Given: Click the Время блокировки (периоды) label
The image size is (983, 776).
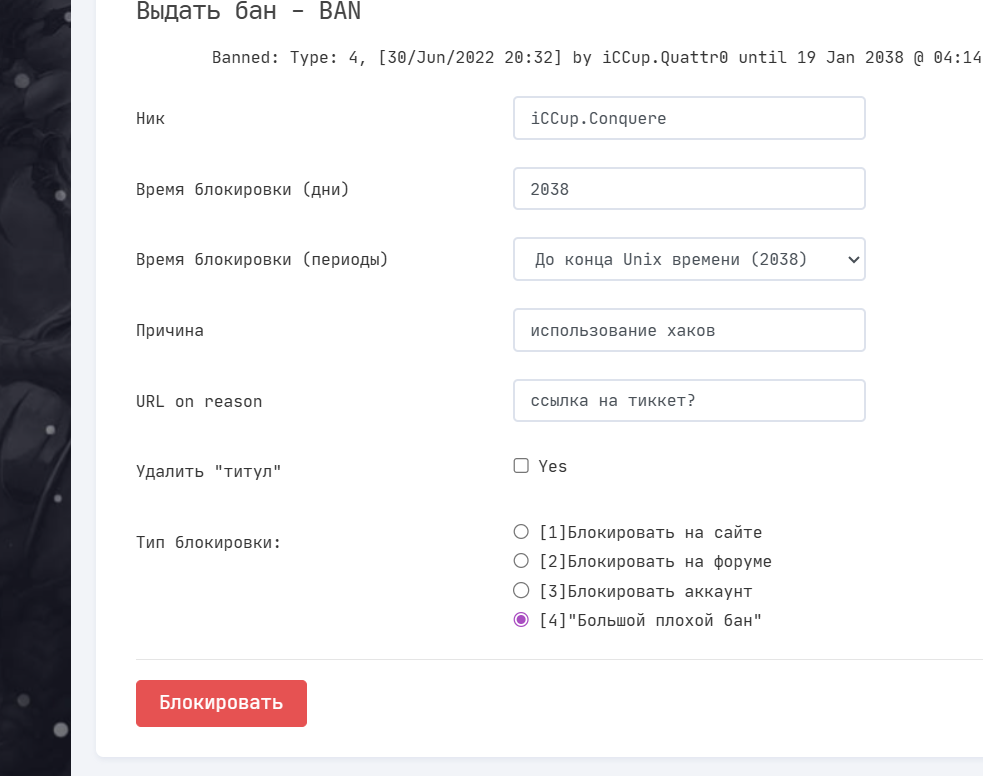Looking at the screenshot, I should click(262, 259).
